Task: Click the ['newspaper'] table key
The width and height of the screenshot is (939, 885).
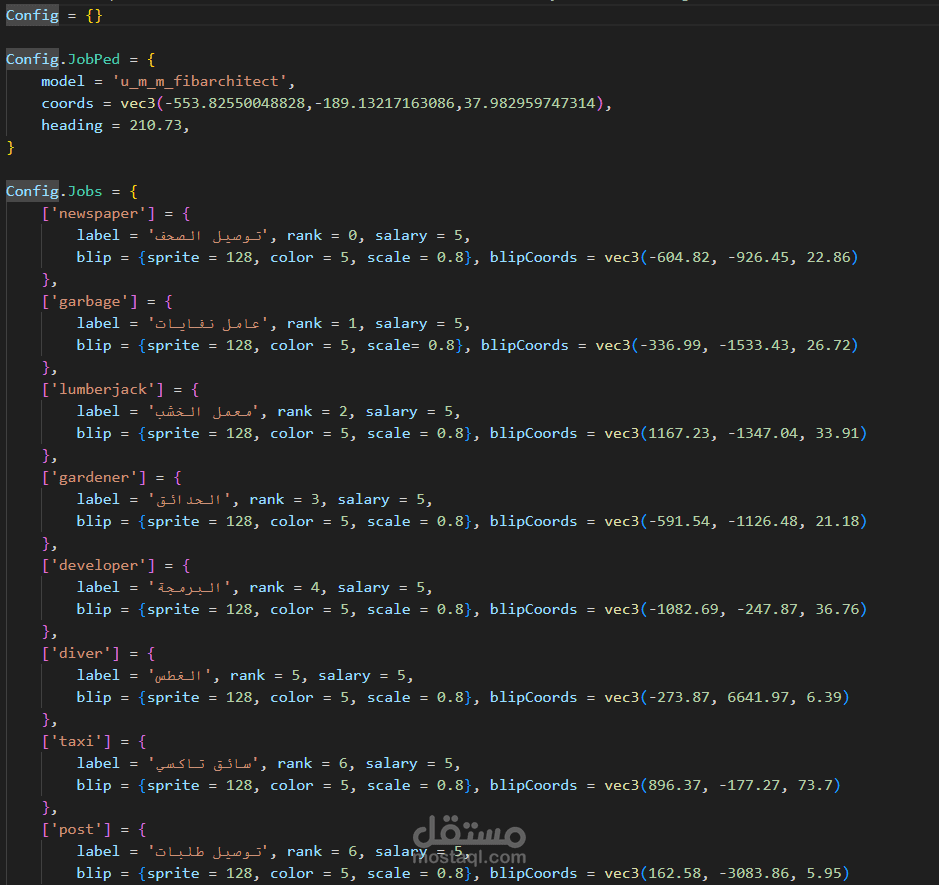Action: pos(98,214)
